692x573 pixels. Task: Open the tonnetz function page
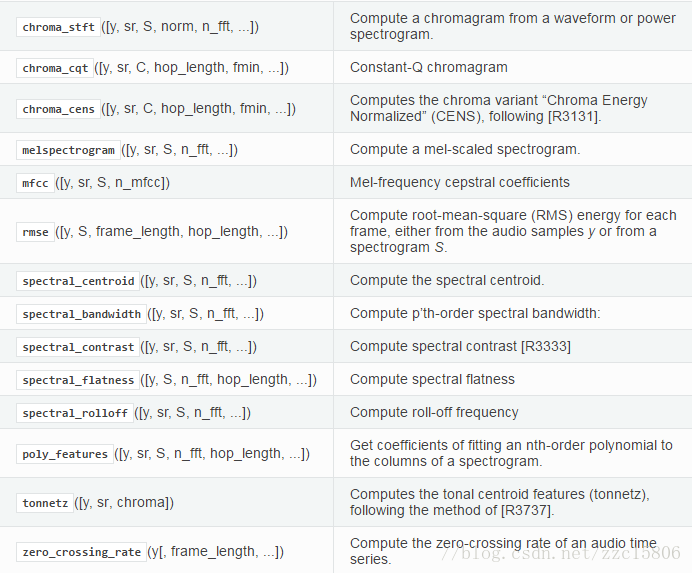tap(45, 503)
